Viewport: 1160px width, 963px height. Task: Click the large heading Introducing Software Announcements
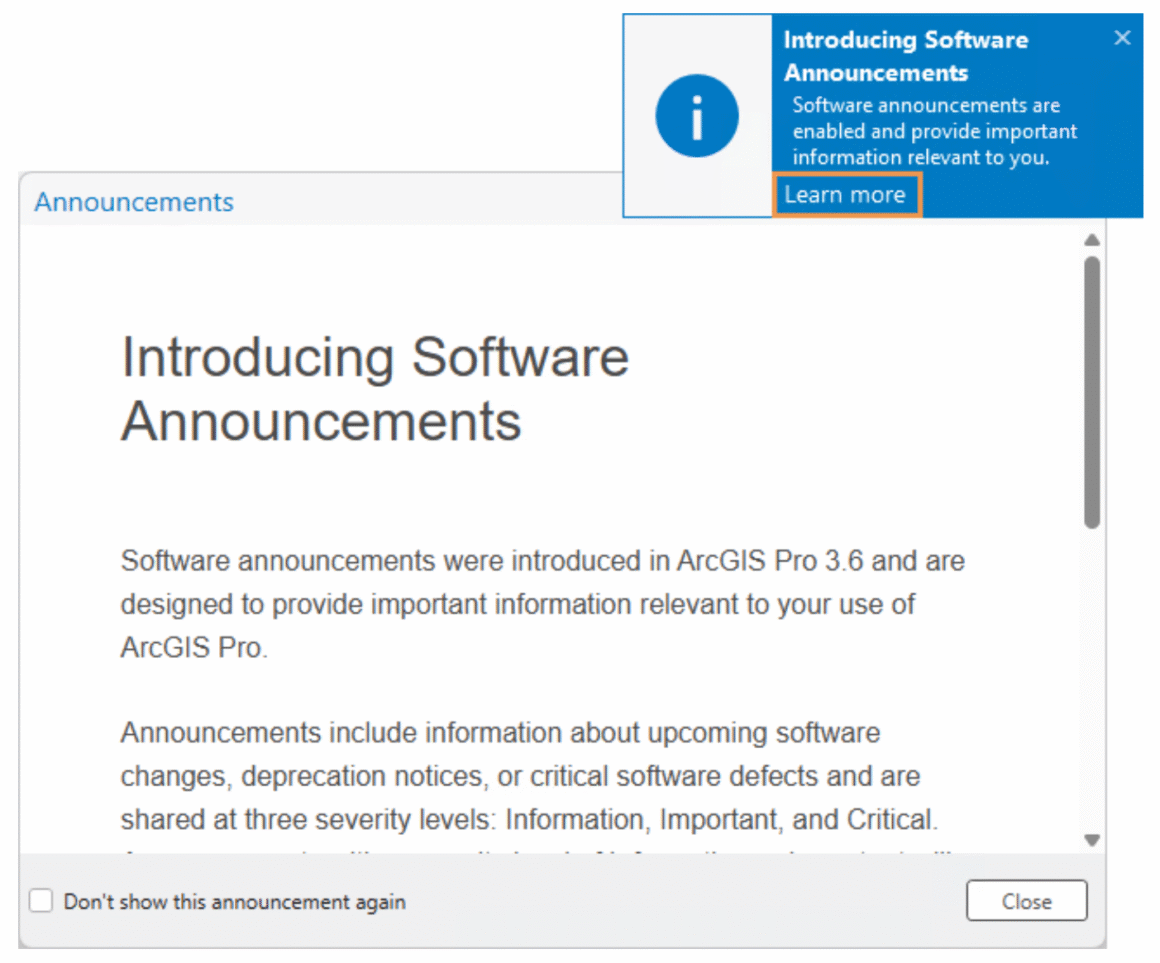(375, 389)
